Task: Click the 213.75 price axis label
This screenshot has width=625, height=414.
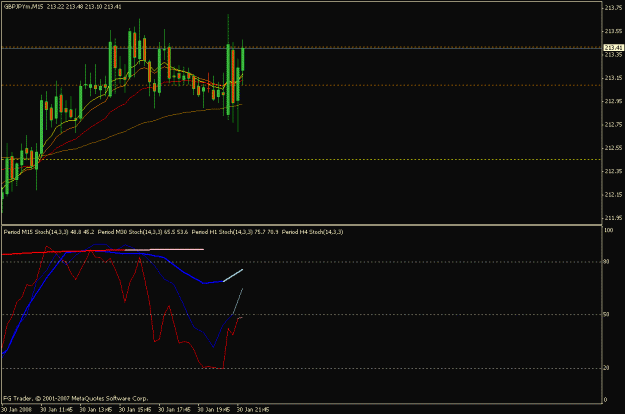Action: [x=613, y=7]
